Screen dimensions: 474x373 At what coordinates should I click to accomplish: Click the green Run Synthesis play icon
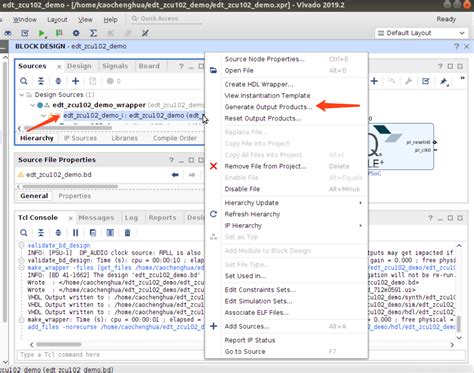(41, 33)
